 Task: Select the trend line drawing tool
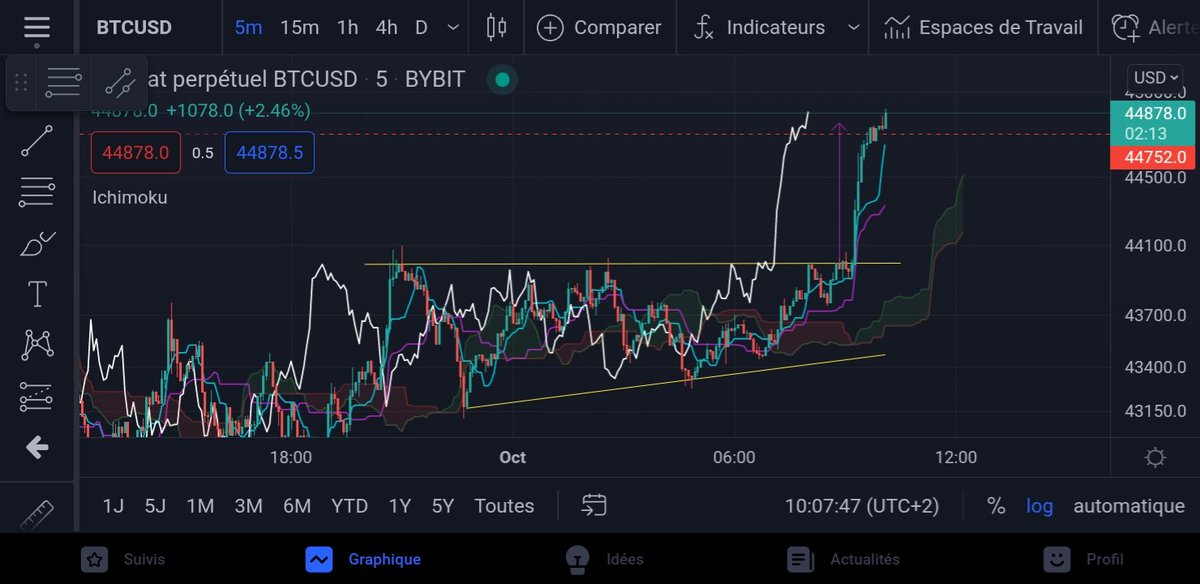click(37, 141)
